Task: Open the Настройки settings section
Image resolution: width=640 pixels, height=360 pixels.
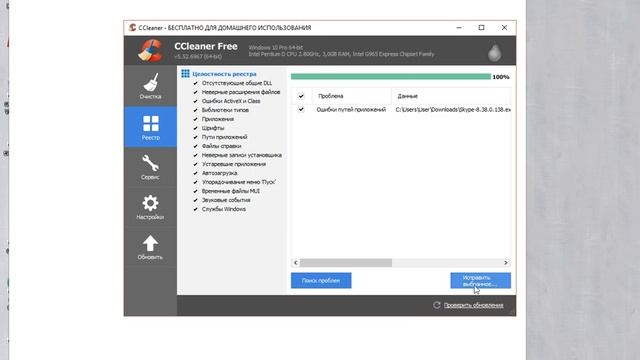Action: [150, 207]
